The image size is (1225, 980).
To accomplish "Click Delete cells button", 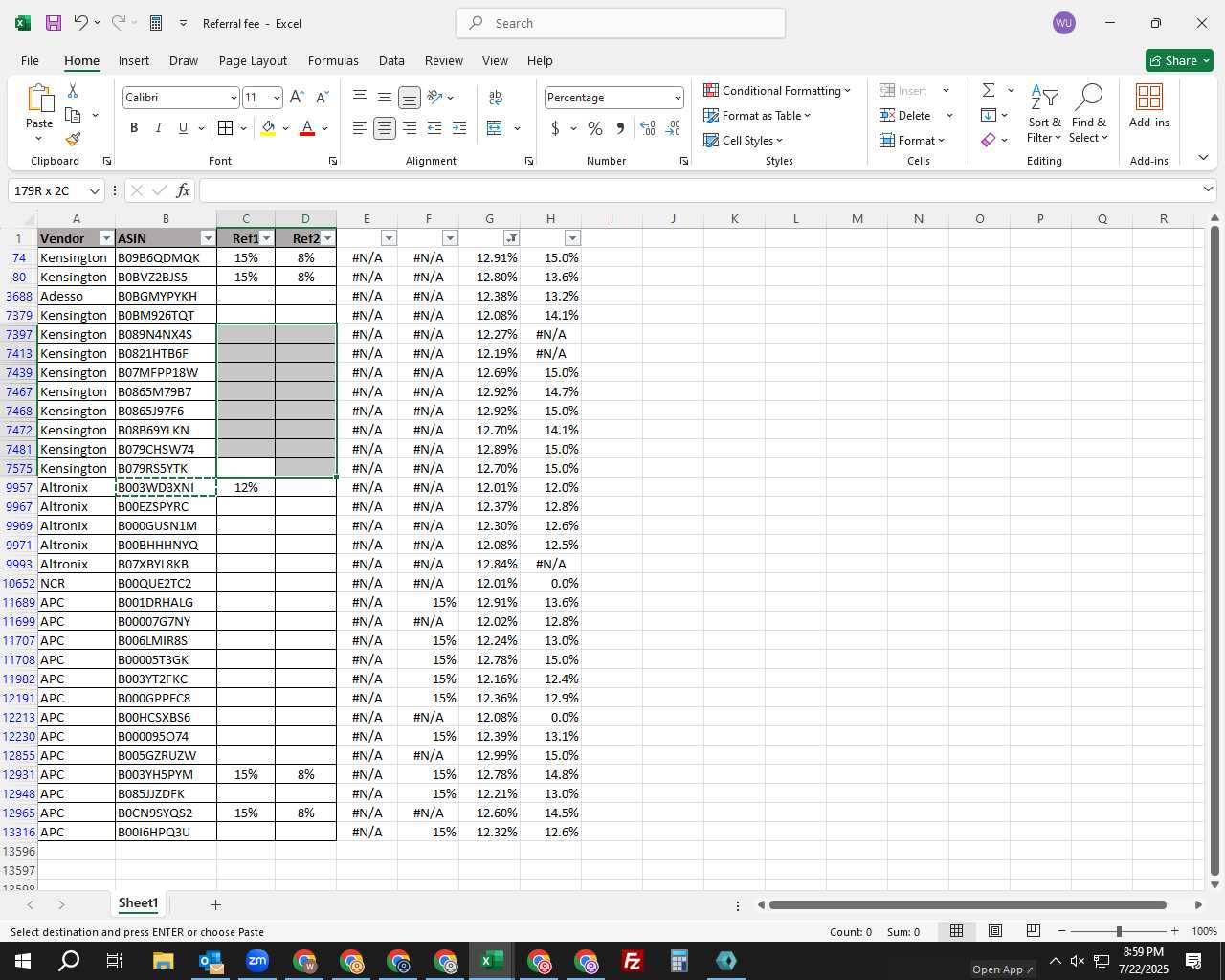I will click(x=904, y=115).
